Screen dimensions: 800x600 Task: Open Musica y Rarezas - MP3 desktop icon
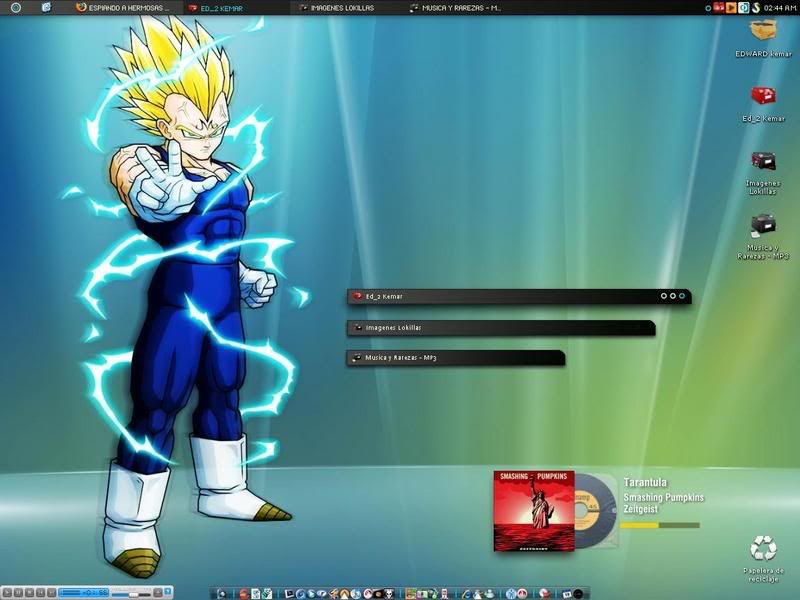point(763,238)
